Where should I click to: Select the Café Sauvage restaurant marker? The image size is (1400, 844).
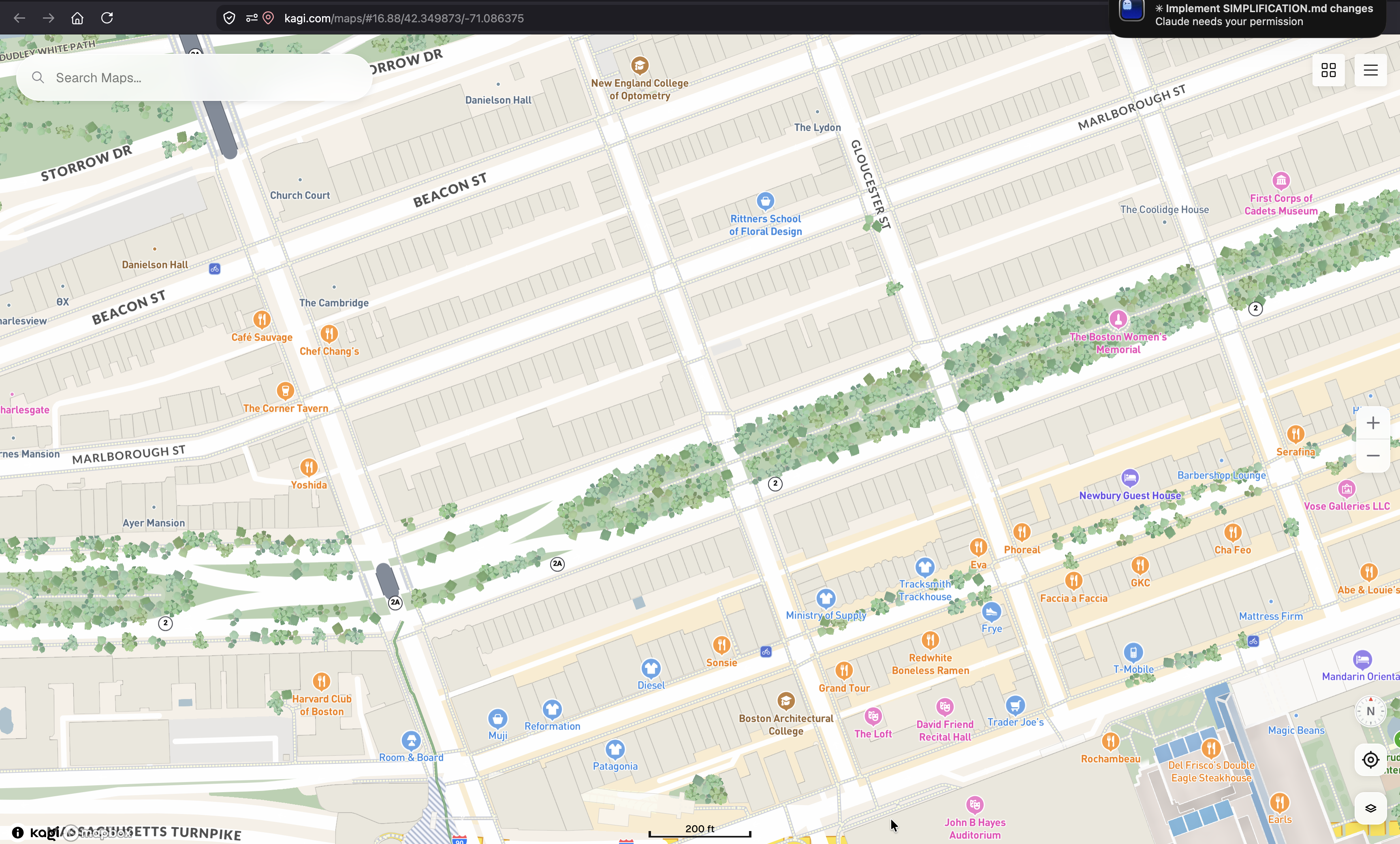point(261,320)
